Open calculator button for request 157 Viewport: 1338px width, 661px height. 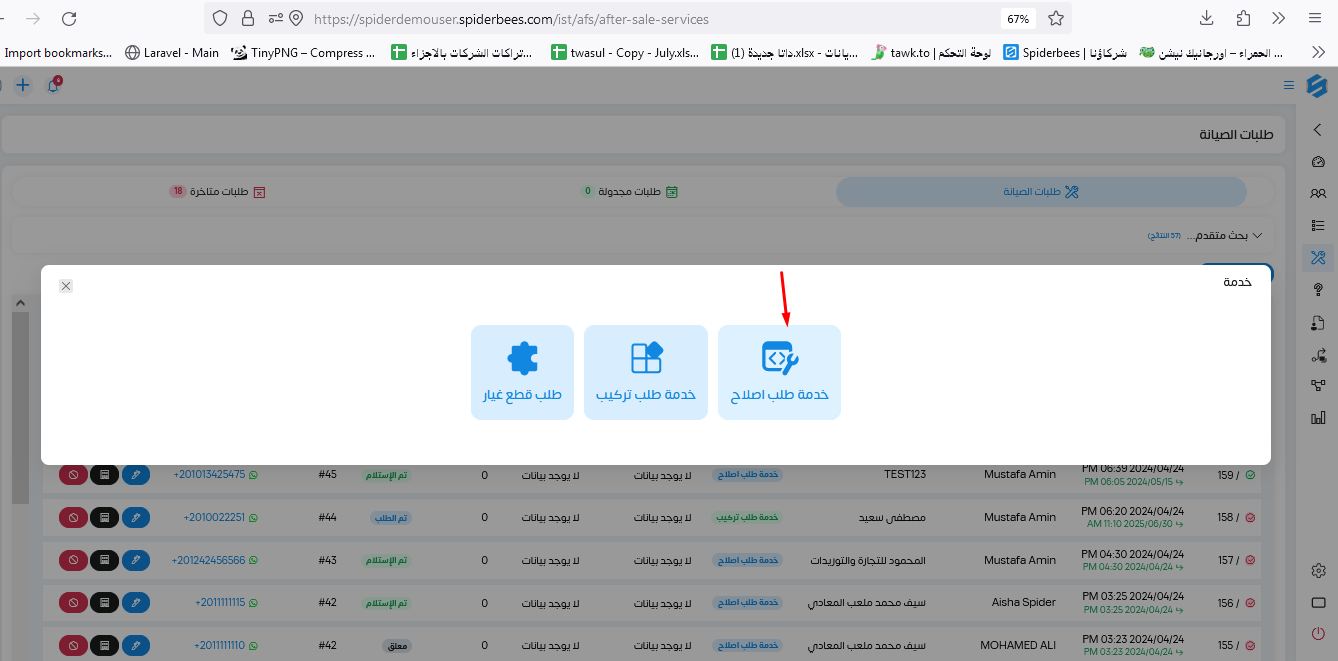(104, 561)
